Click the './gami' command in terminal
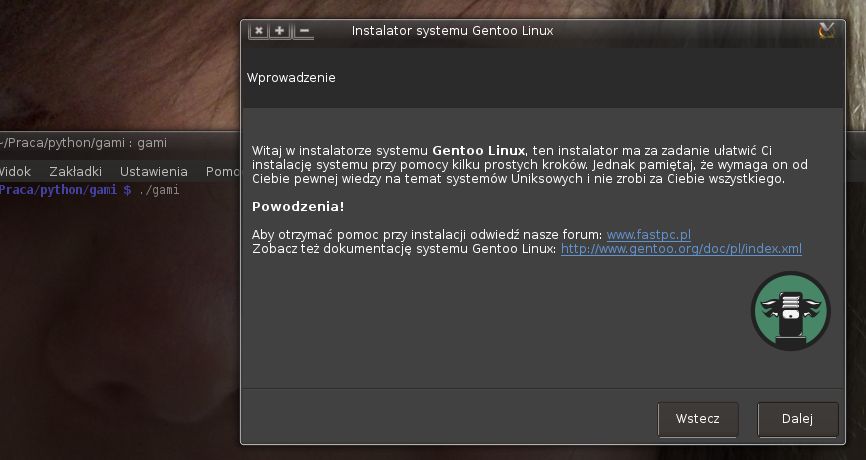Image resolution: width=866 pixels, height=460 pixels. coord(159,191)
